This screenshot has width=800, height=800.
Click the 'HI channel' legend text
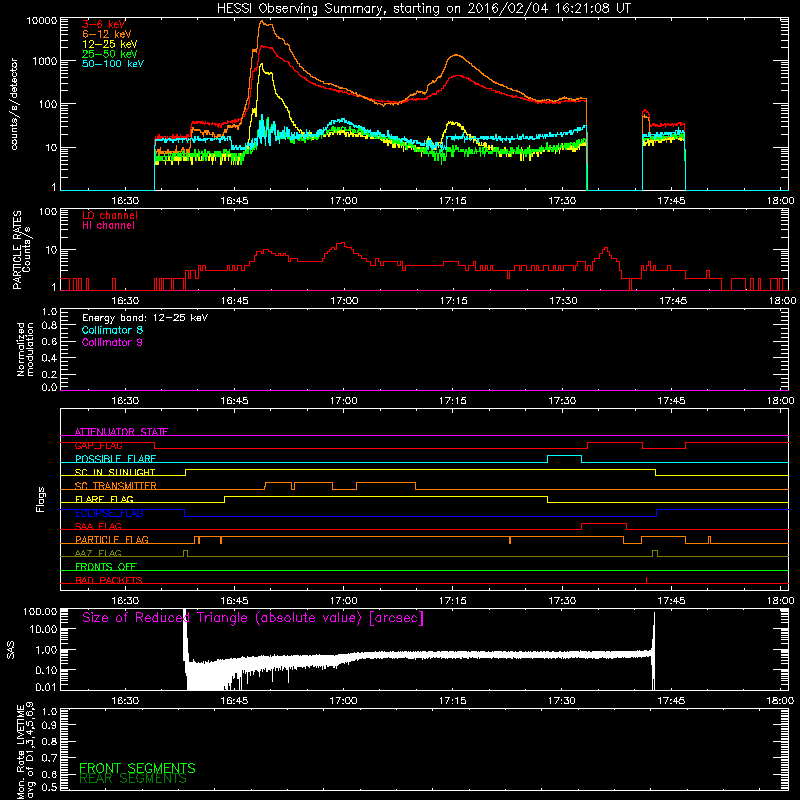tap(108, 225)
